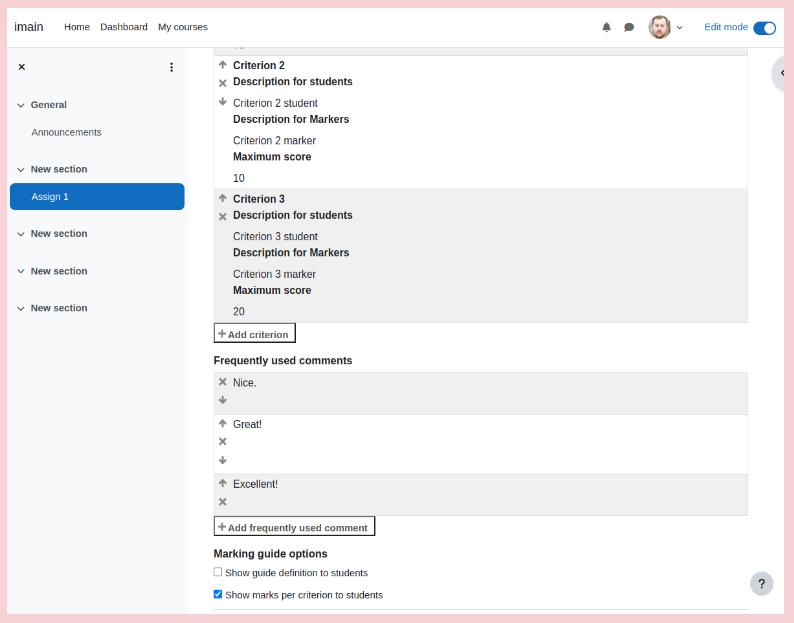Open My courses in navigation
The image size is (794, 623).
(x=183, y=27)
